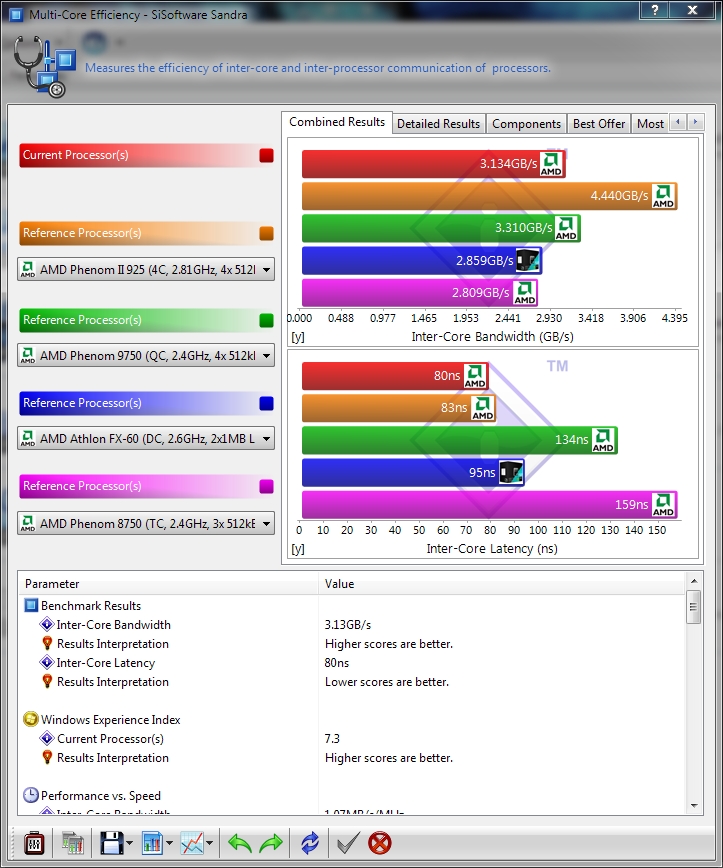The image size is (723, 868).
Task: Click the tab strip right arrow
Action: [695, 122]
